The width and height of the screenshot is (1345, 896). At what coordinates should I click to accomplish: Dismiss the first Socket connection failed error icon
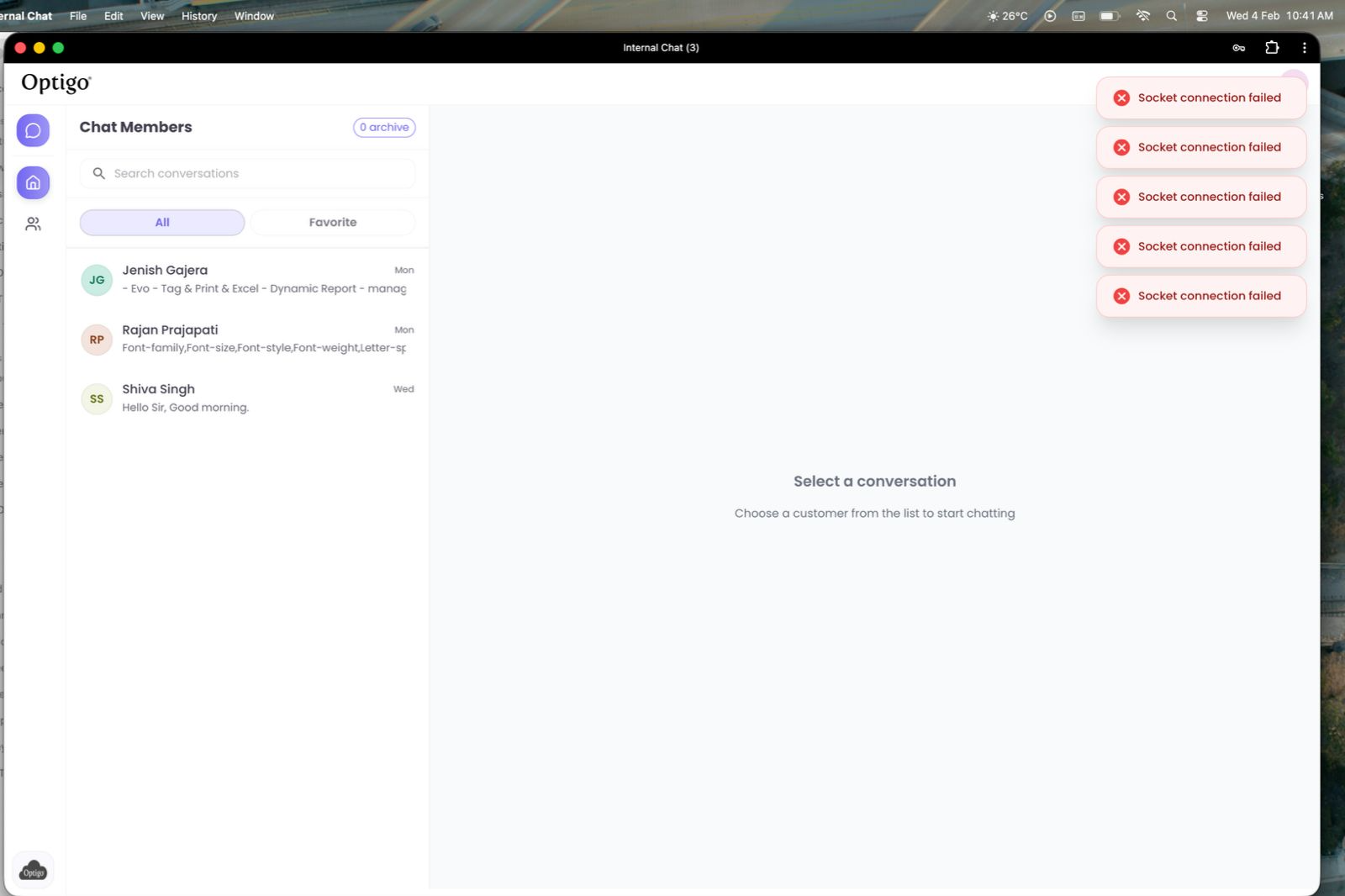pyautogui.click(x=1121, y=98)
